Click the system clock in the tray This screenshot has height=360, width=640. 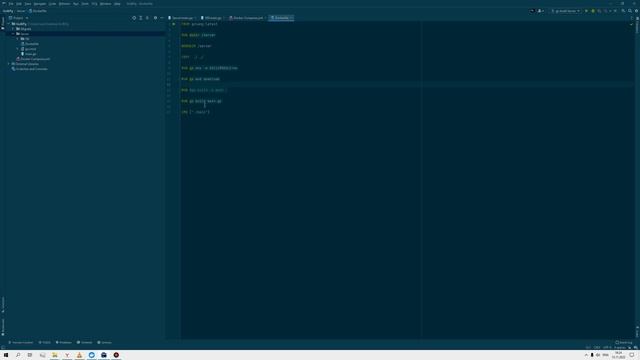(x=618, y=355)
